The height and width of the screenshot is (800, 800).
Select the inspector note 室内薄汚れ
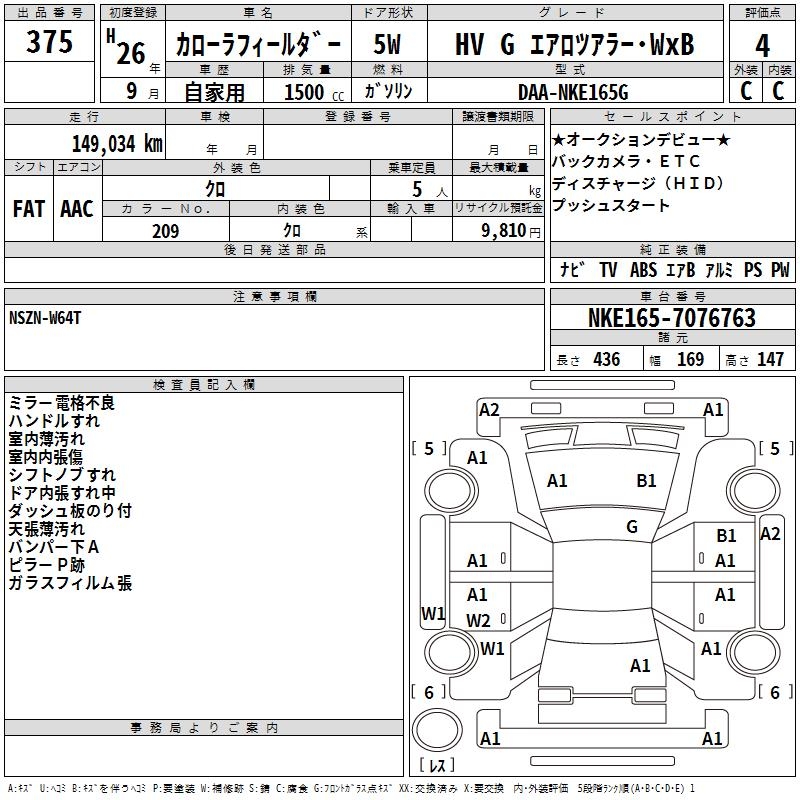(46, 439)
